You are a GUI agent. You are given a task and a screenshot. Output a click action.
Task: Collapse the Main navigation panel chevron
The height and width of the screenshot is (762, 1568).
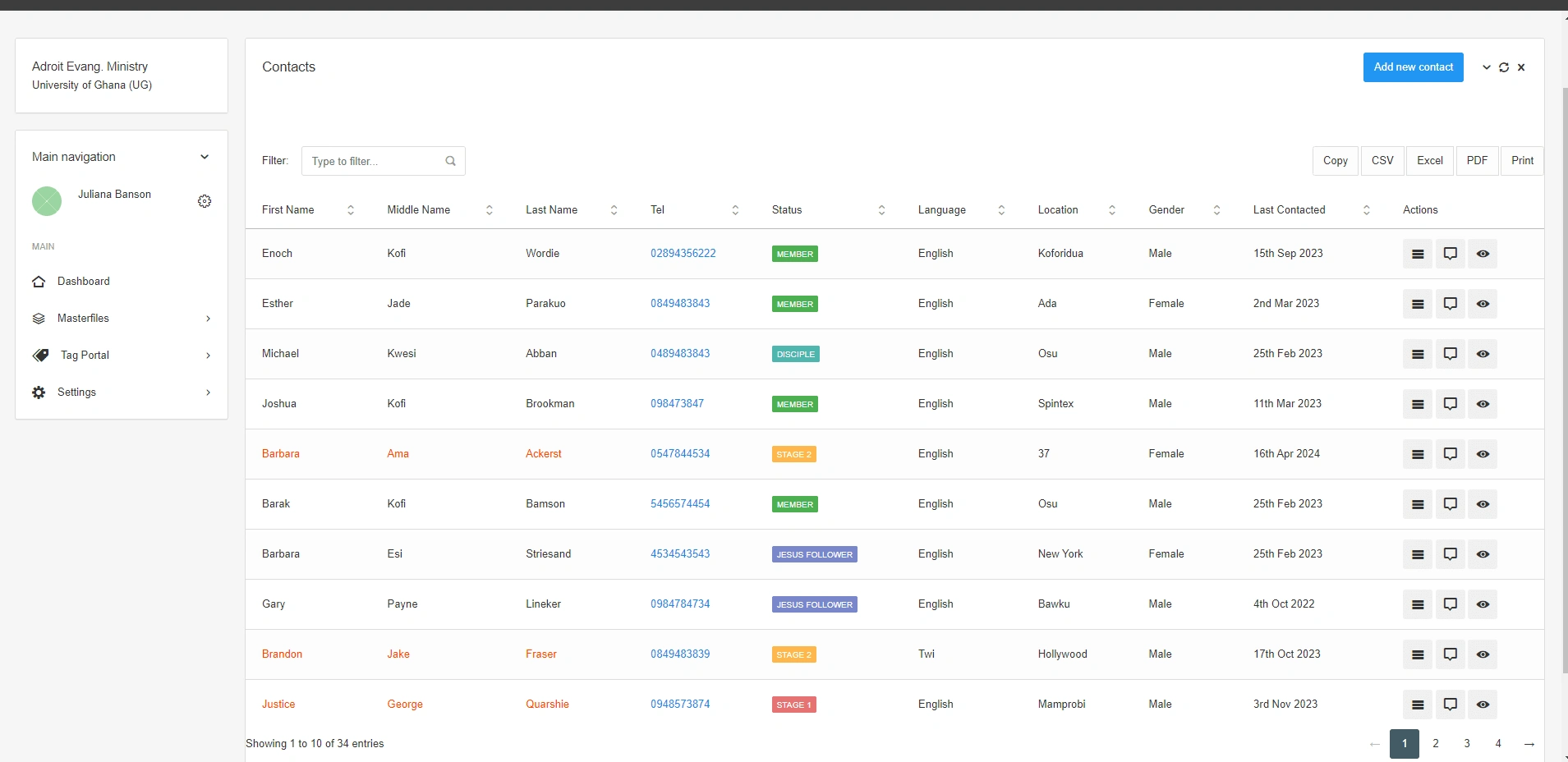205,157
